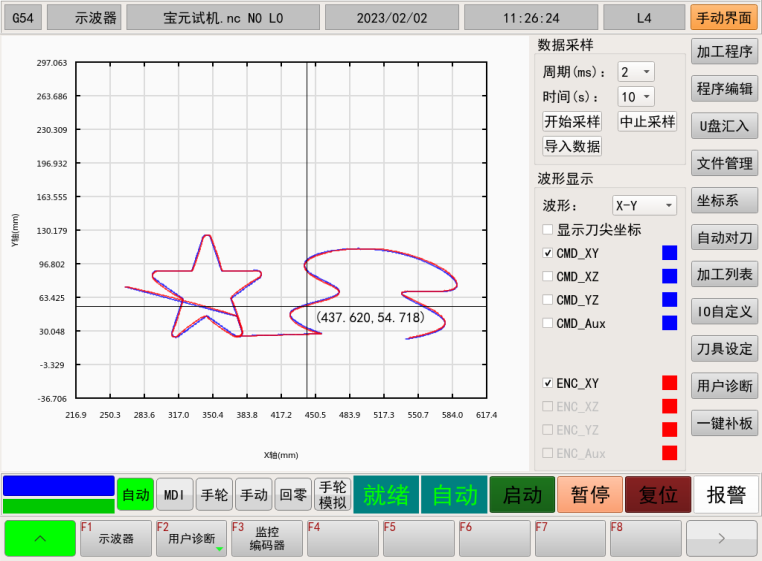Open the 周期(ms) dropdown
Image resolution: width=762 pixels, height=561 pixels.
636,72
